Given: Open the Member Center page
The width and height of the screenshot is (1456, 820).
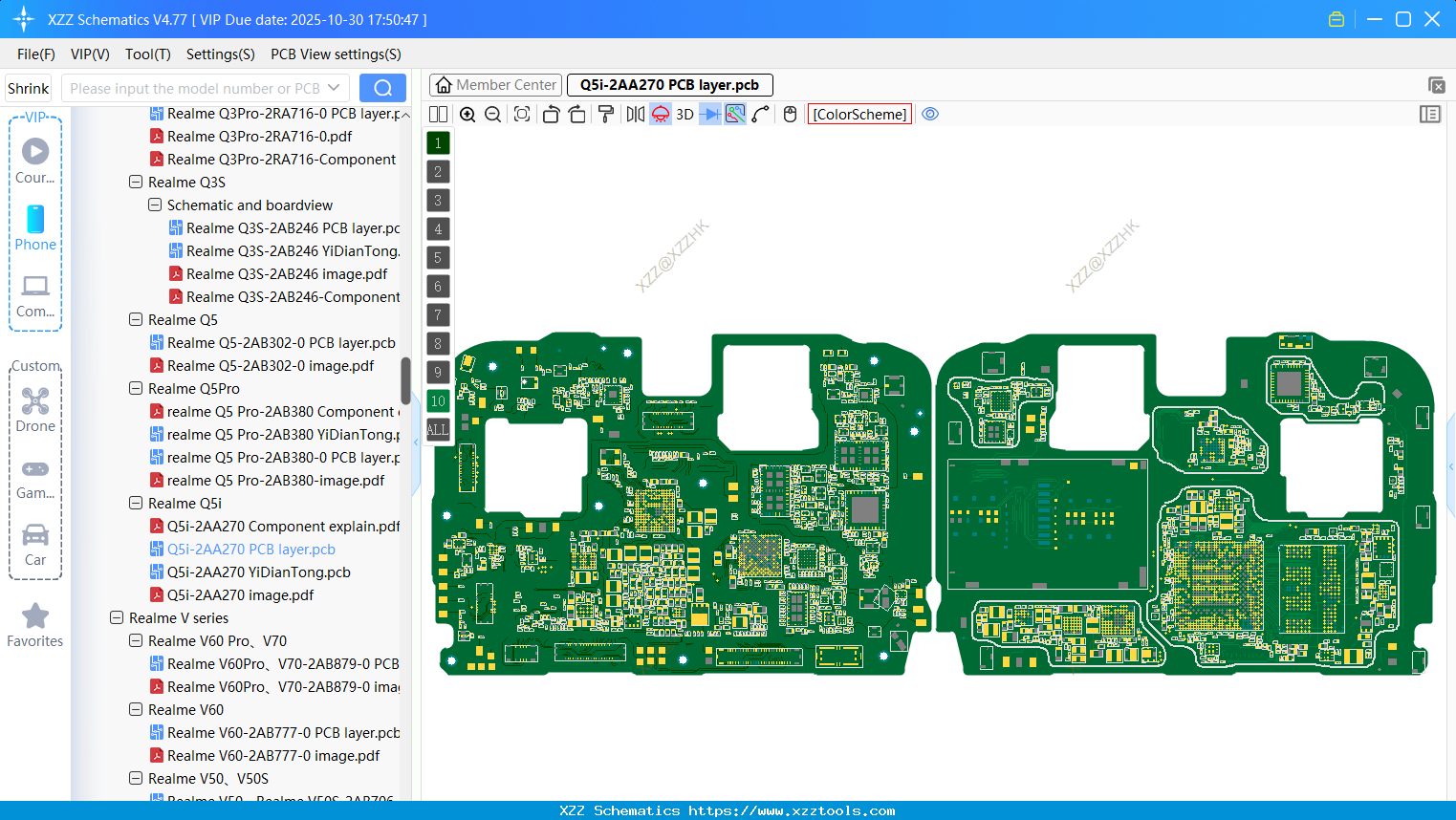Looking at the screenshot, I should click(x=495, y=84).
